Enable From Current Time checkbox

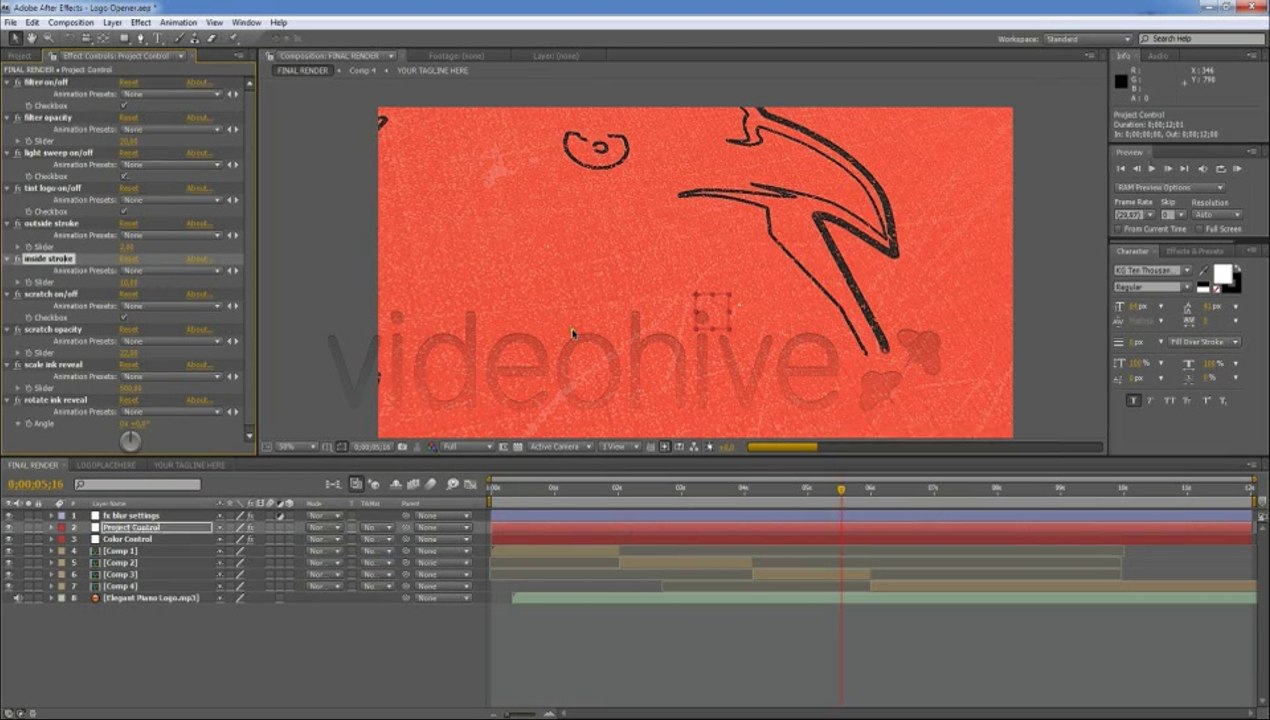(1119, 229)
